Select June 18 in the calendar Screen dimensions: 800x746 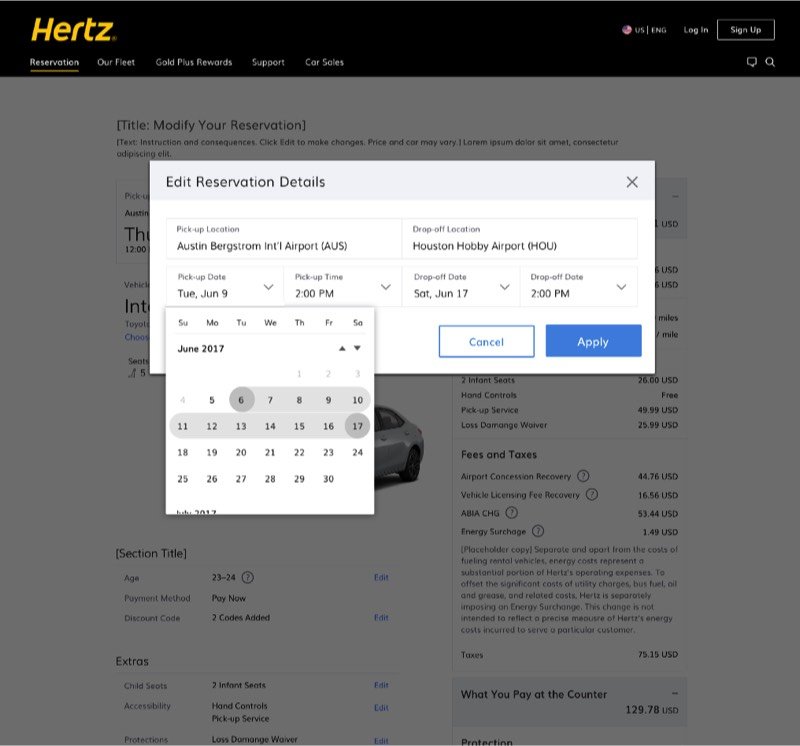click(x=183, y=452)
